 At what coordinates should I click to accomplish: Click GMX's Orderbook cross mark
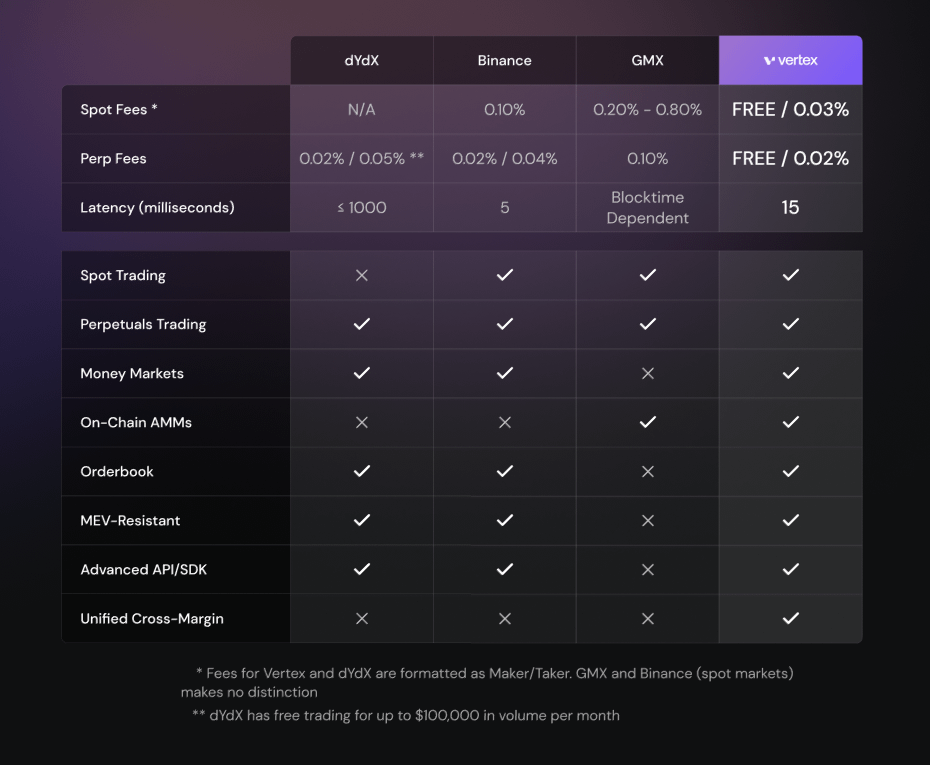(648, 471)
